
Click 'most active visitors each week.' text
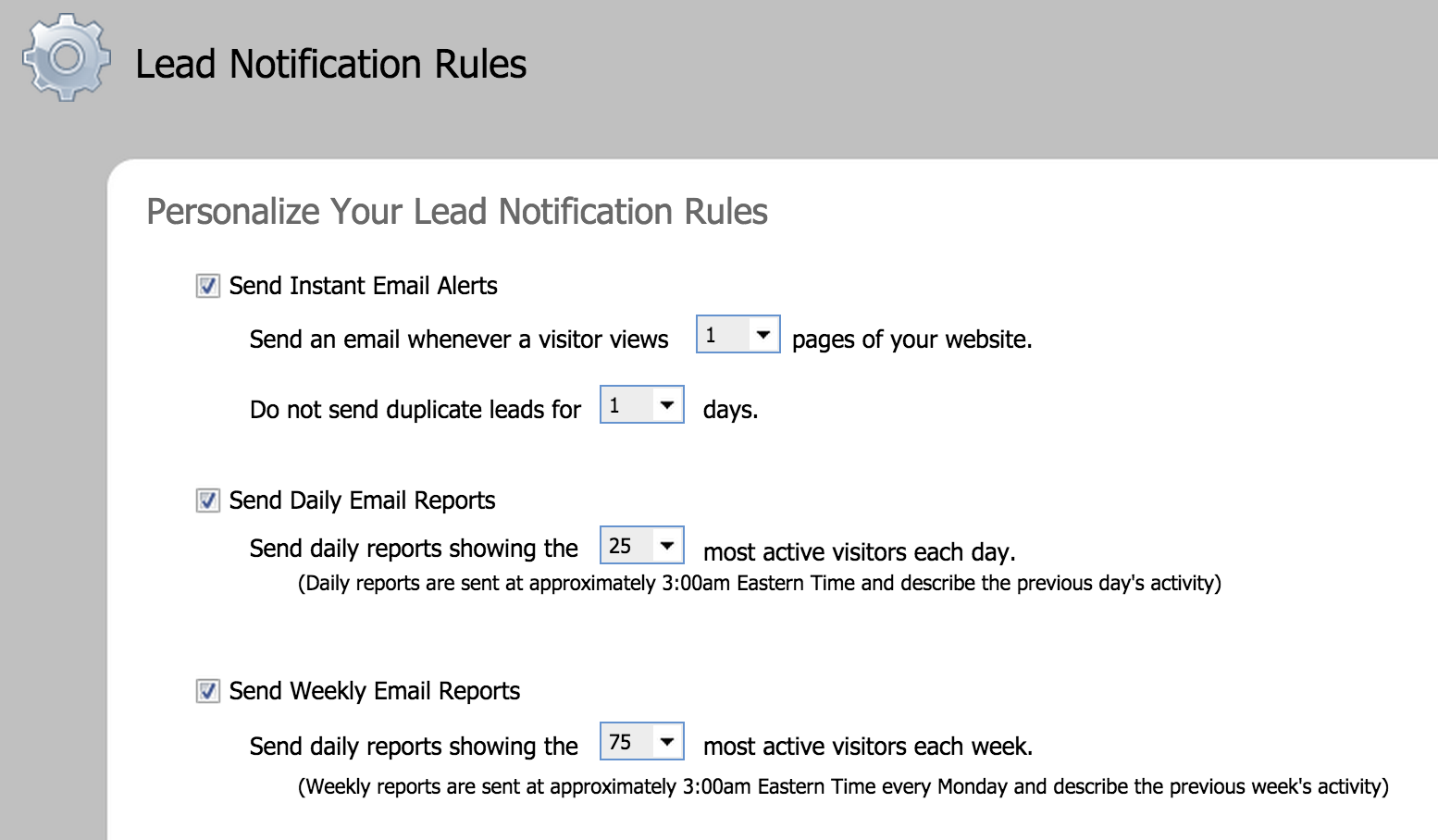[868, 747]
